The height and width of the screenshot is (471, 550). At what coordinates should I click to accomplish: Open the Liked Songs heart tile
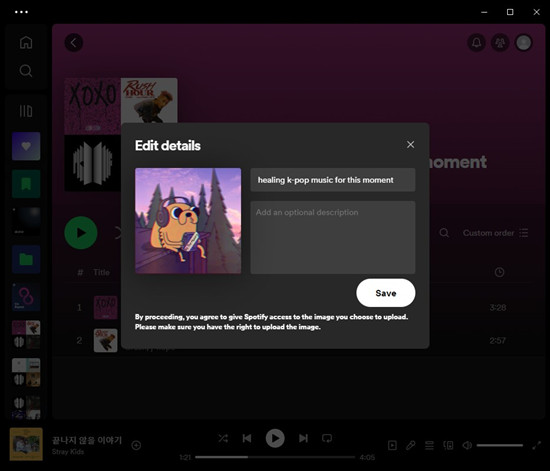click(x=26, y=146)
